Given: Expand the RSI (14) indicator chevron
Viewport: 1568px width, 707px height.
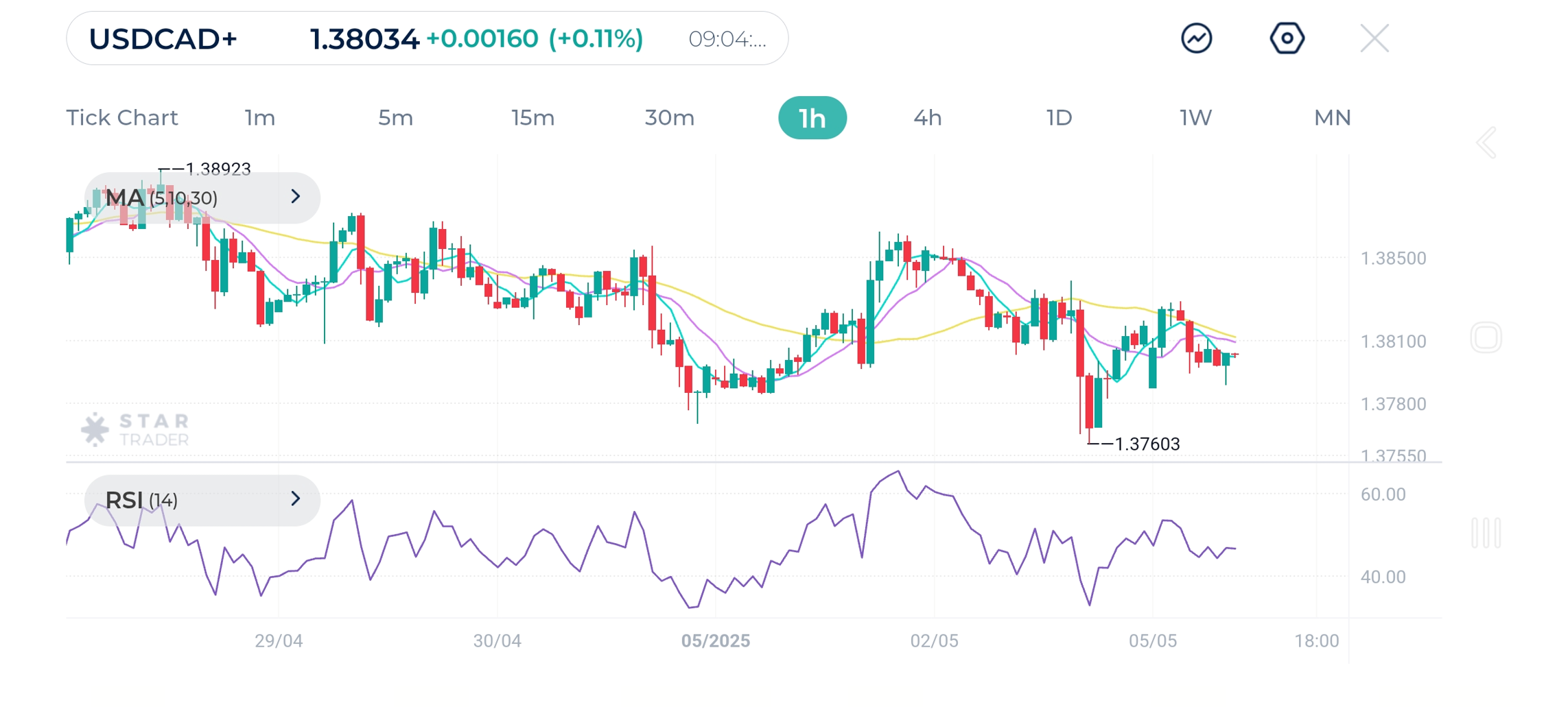Looking at the screenshot, I should [x=295, y=499].
